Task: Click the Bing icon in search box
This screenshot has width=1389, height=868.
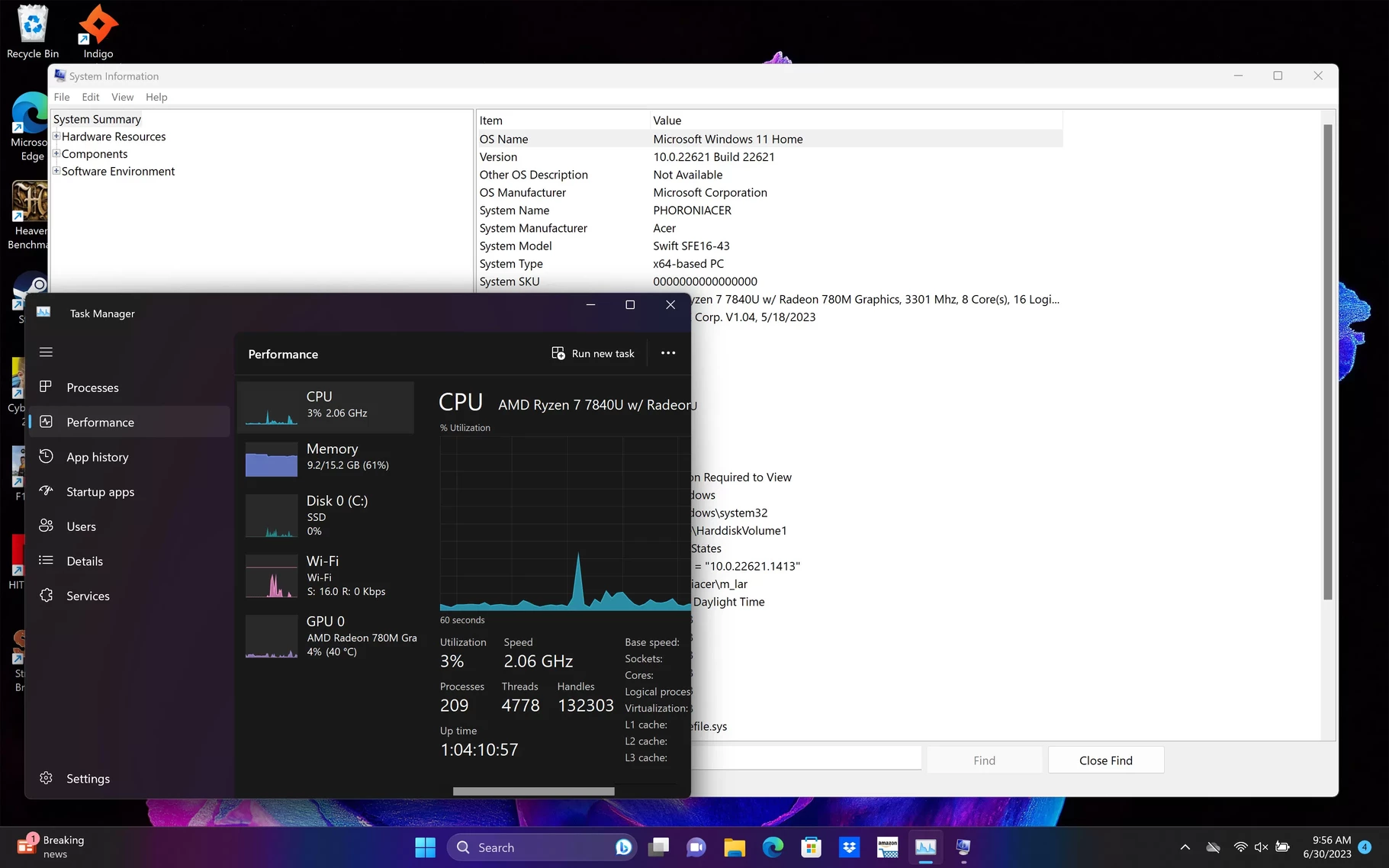Action: (x=623, y=847)
